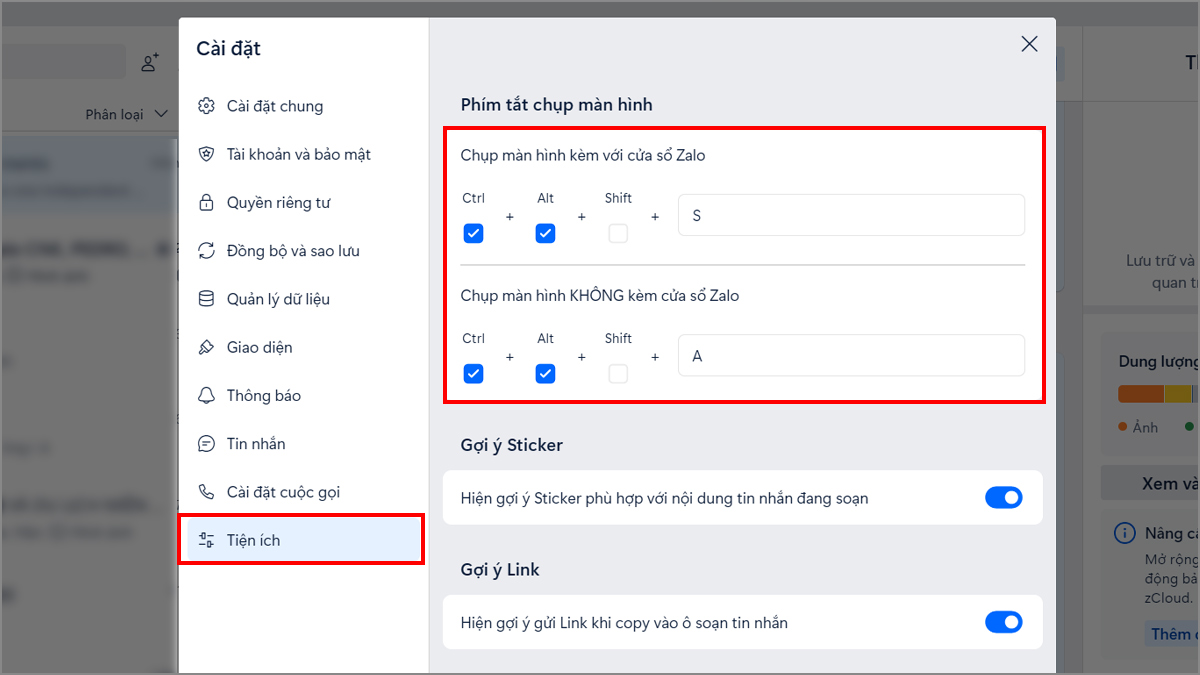Click the shield icon for Tài khoản và bảo mật
The image size is (1200, 675).
pyautogui.click(x=207, y=154)
